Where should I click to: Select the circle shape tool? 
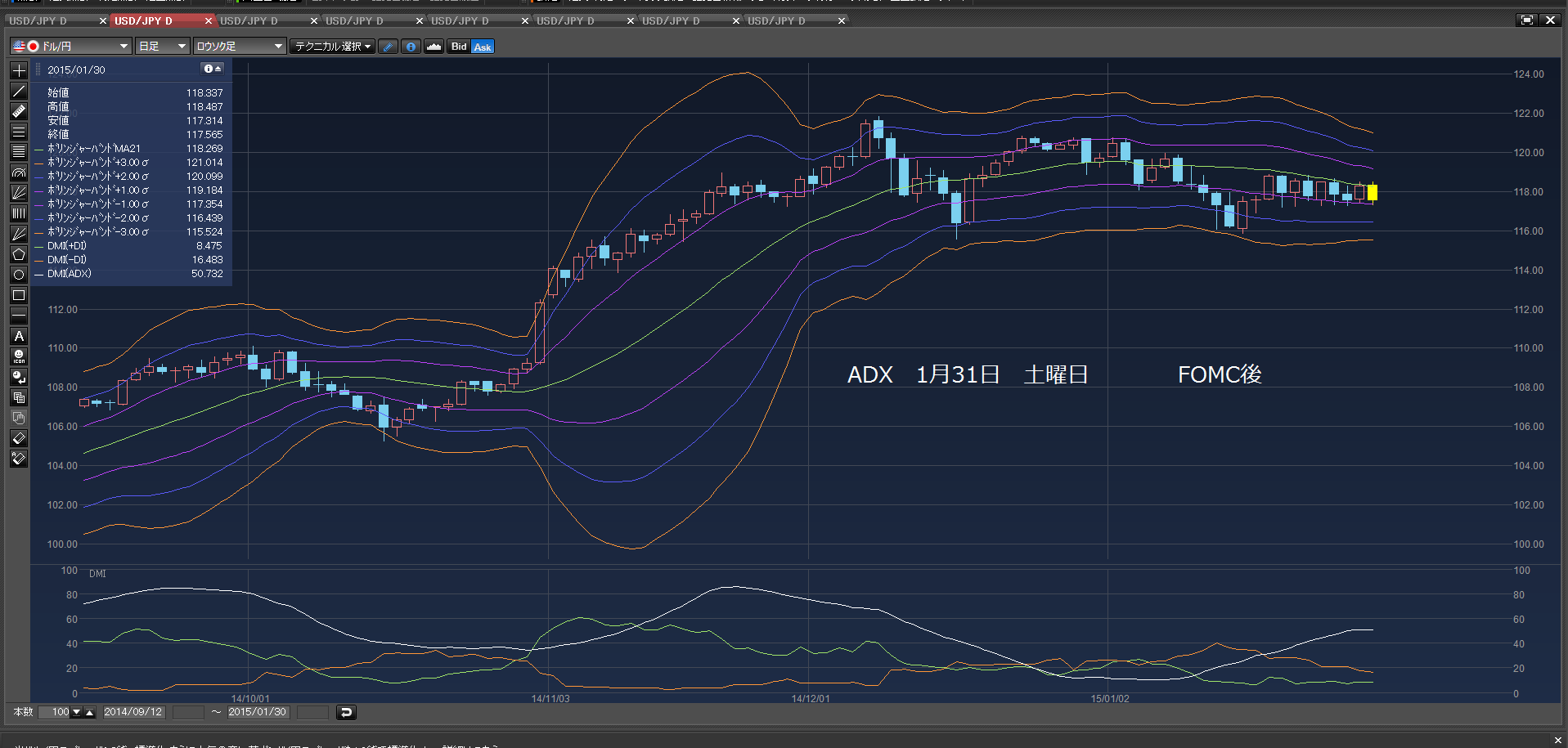click(x=19, y=275)
